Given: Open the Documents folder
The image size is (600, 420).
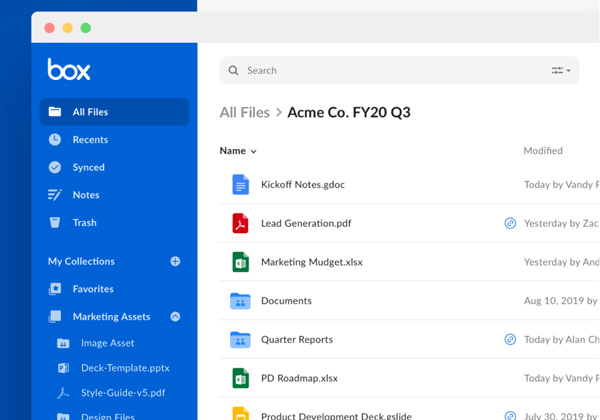Looking at the screenshot, I should click(x=286, y=301).
